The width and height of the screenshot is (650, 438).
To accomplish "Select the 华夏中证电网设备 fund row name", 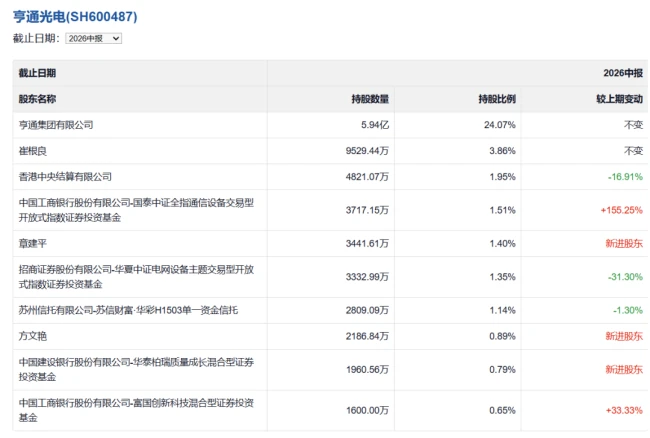I will pos(136,277).
